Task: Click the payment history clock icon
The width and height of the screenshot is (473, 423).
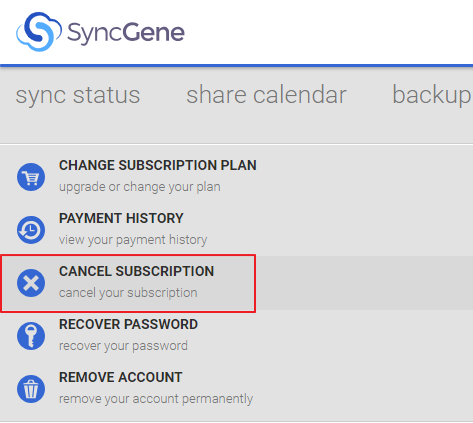Action: [31, 230]
